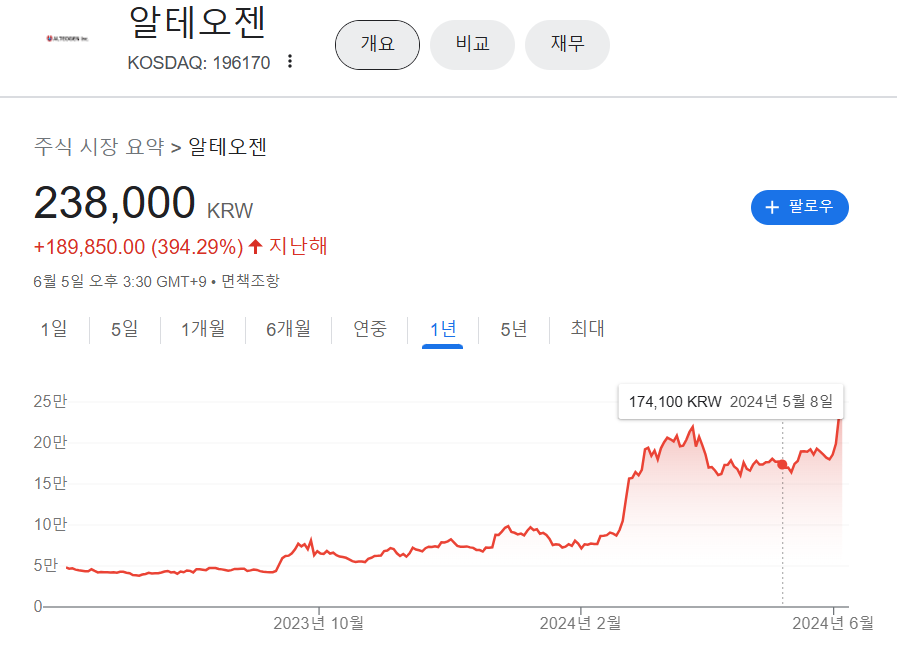This screenshot has width=897, height=646.
Task: Click the 2023년 10월 axis label
Action: click(318, 623)
